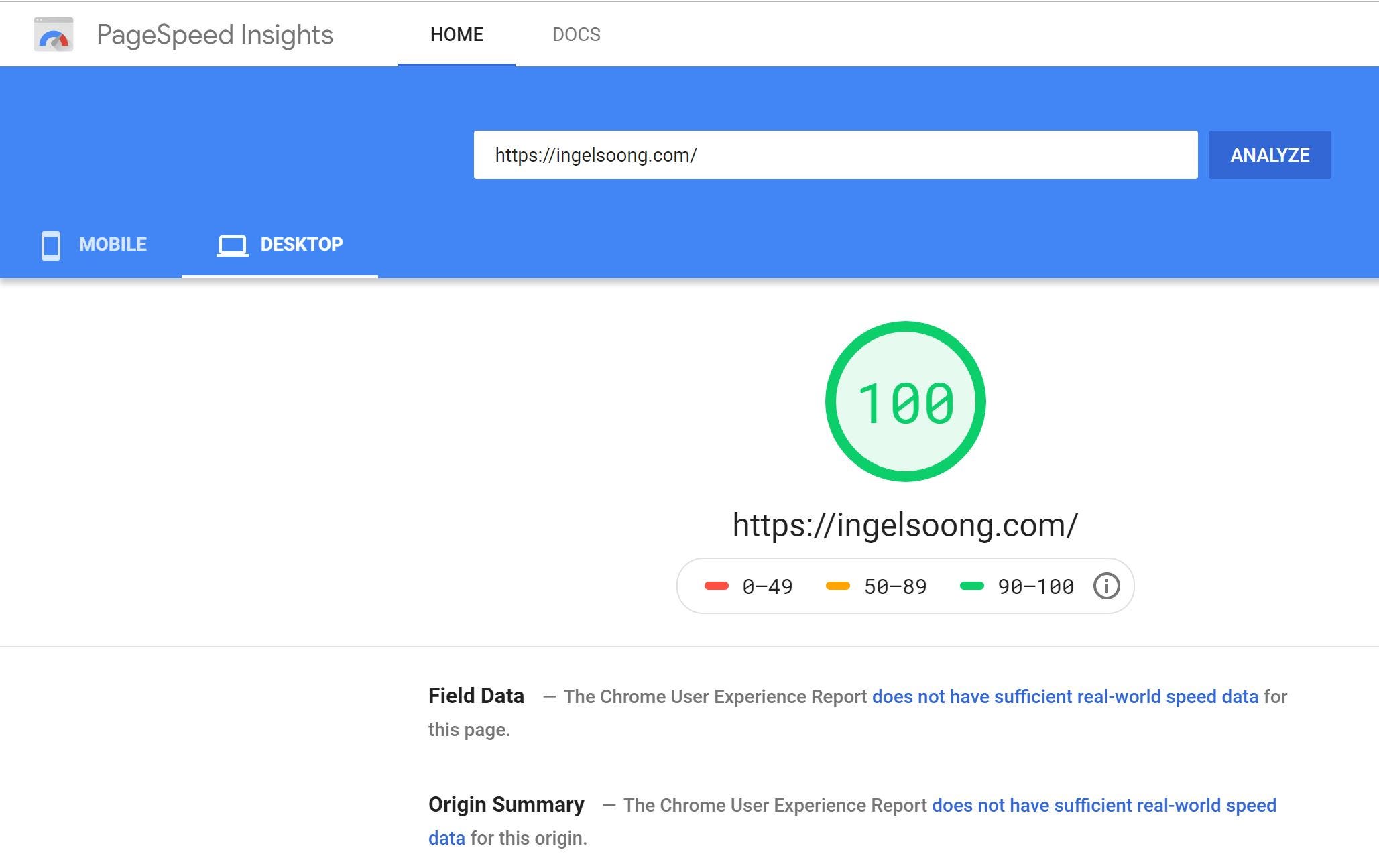Open the DOCS tab

[x=577, y=34]
